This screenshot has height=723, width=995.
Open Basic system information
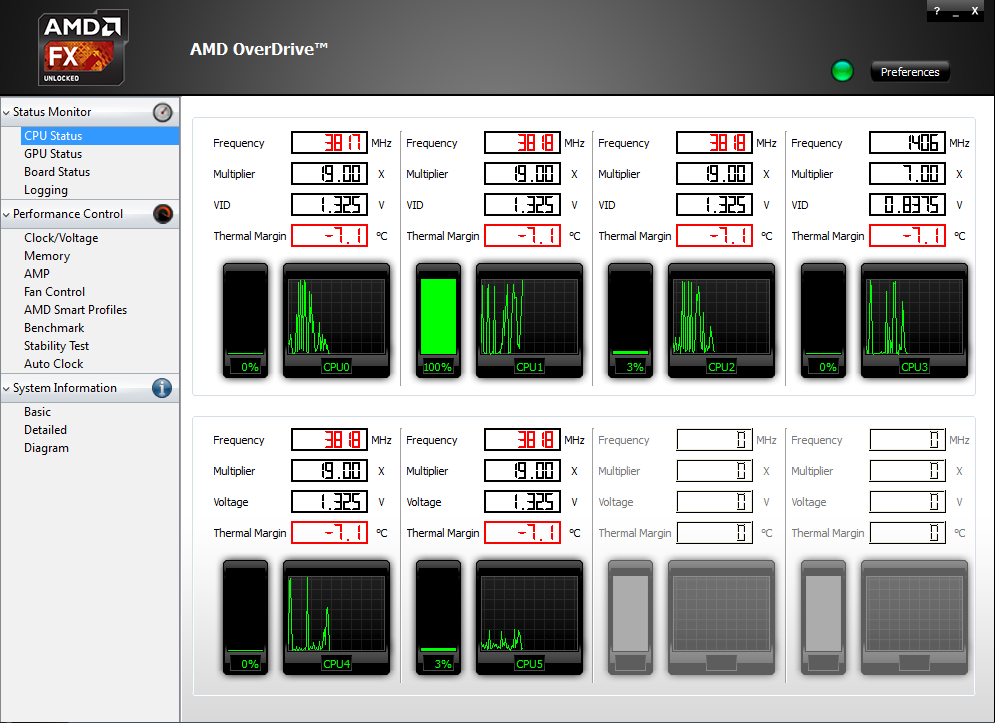(x=37, y=412)
